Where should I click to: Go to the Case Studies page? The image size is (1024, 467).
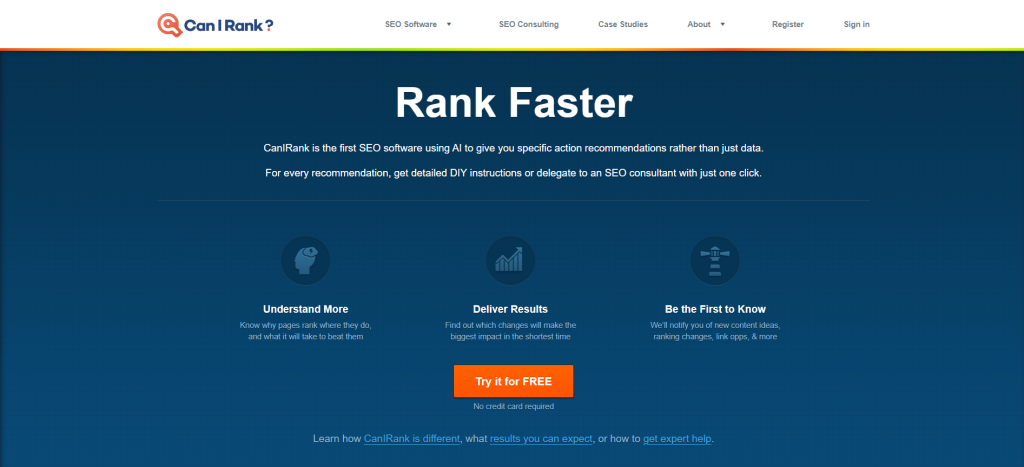tap(623, 24)
